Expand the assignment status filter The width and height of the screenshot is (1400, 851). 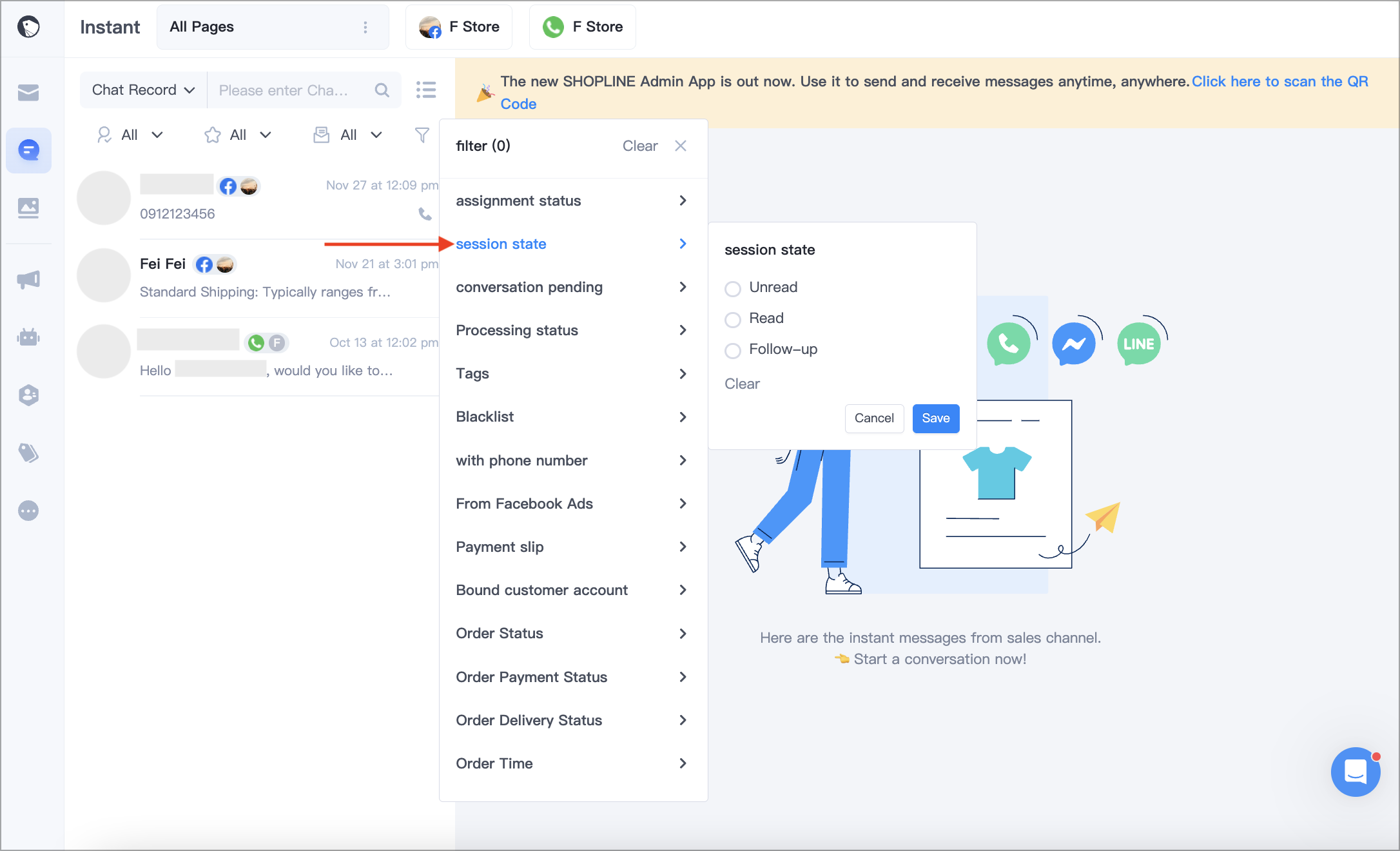coord(572,201)
